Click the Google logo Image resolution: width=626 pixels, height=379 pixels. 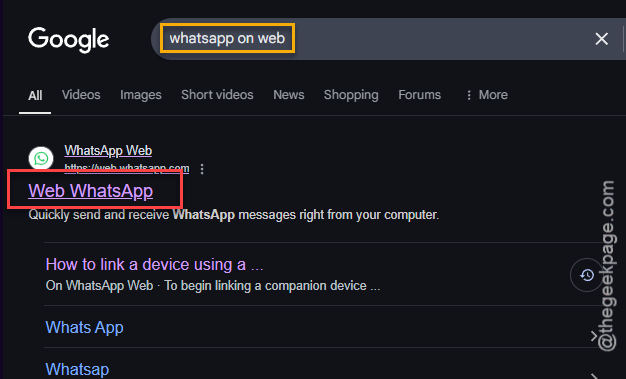coord(68,40)
